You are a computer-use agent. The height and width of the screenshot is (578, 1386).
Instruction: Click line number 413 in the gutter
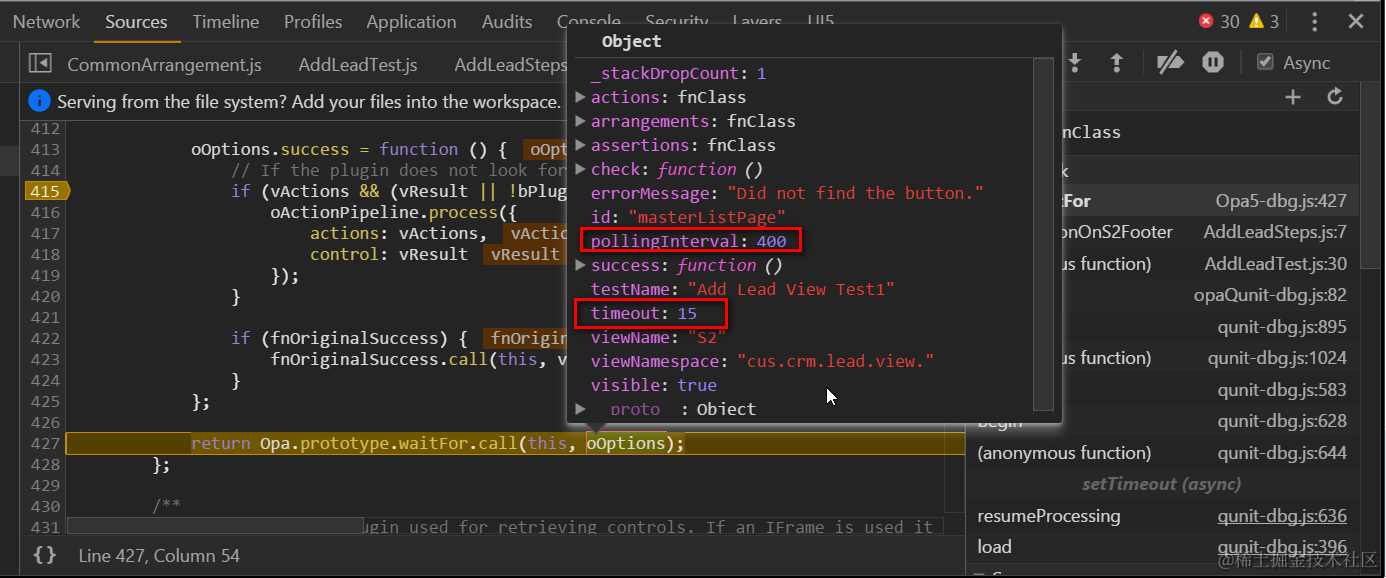pos(45,149)
